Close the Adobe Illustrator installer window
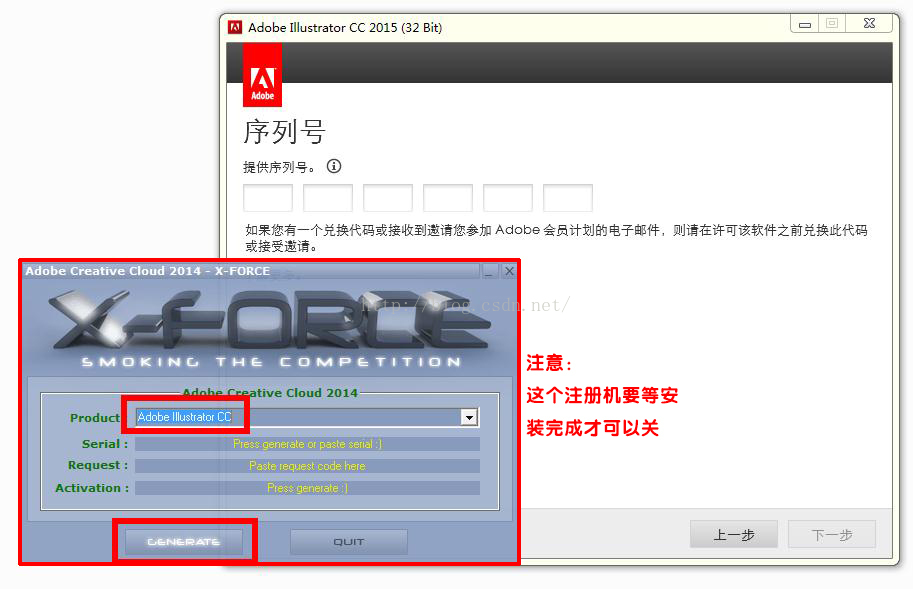 [x=869, y=24]
